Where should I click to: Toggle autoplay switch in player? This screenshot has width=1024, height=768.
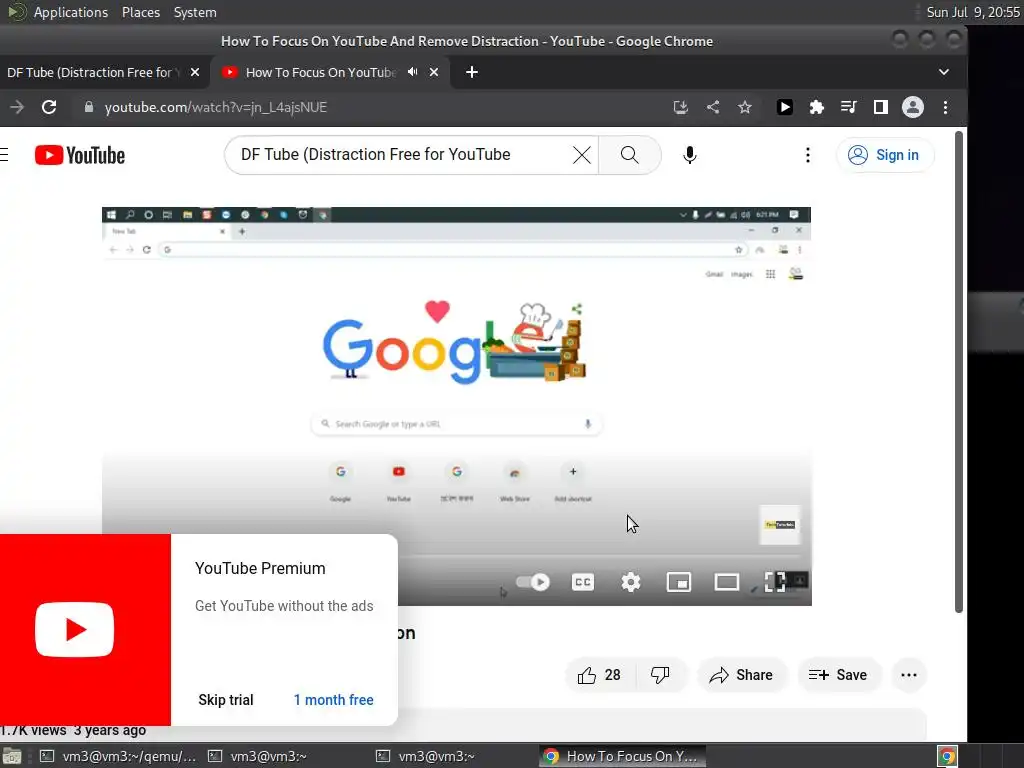[x=533, y=582]
